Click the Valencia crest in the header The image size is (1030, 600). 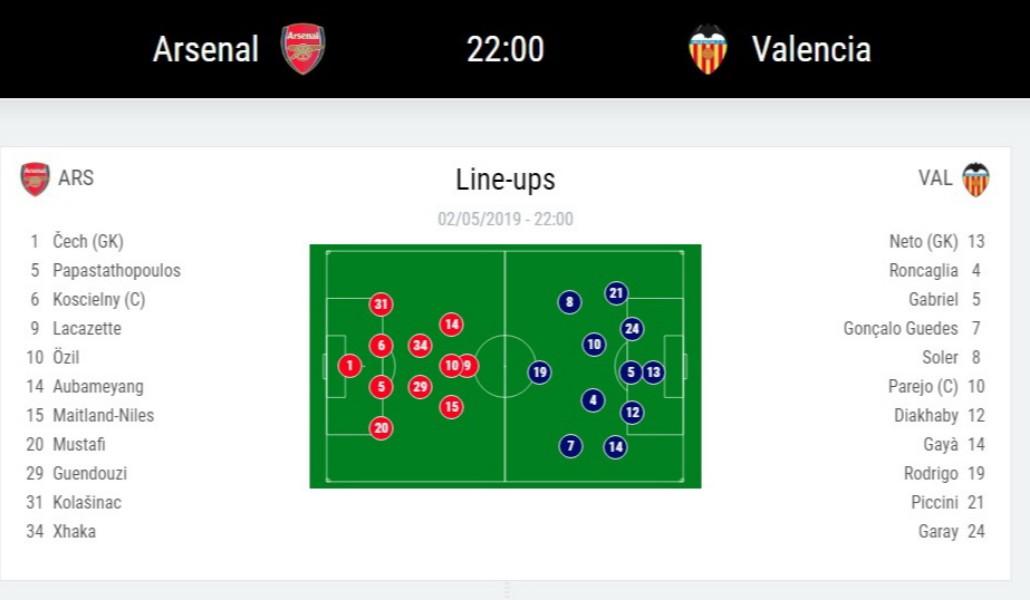click(708, 49)
